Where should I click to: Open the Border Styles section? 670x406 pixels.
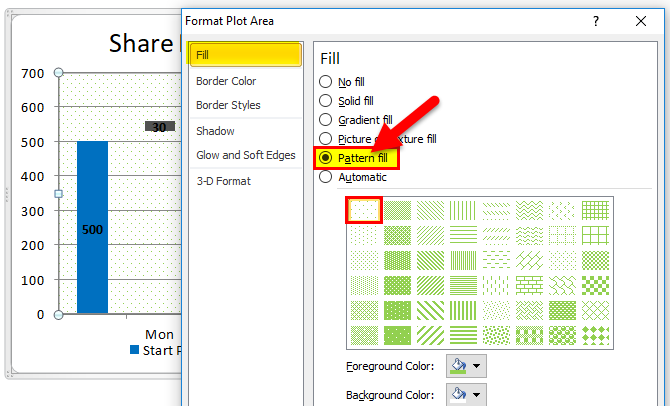(x=228, y=105)
